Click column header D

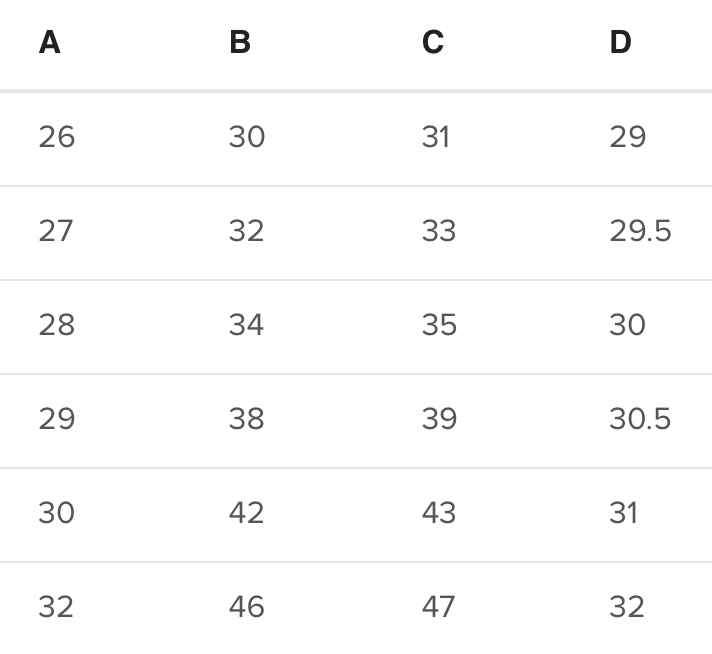coord(620,42)
